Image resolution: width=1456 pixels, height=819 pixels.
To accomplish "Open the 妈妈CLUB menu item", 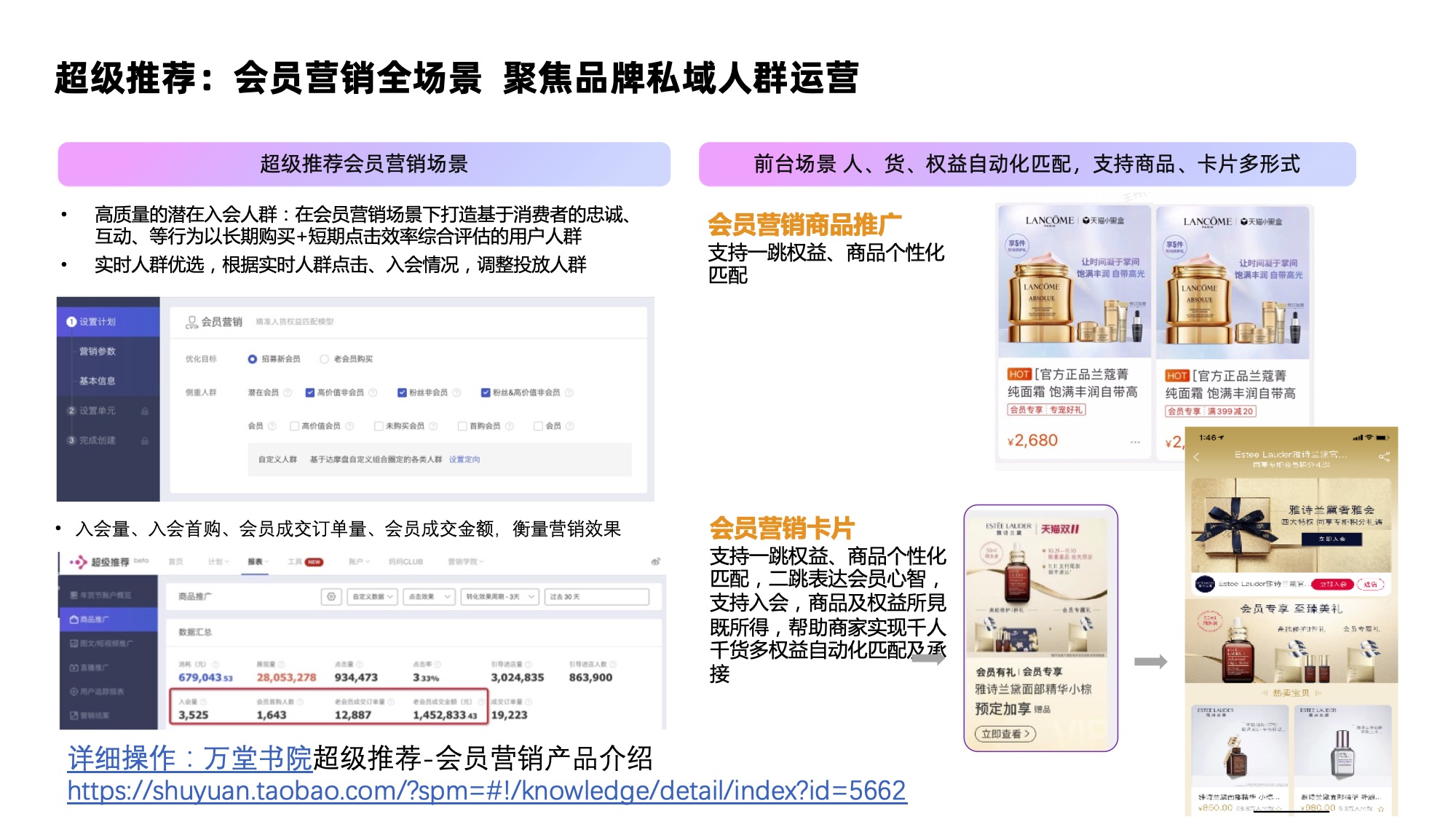I will coord(405,562).
